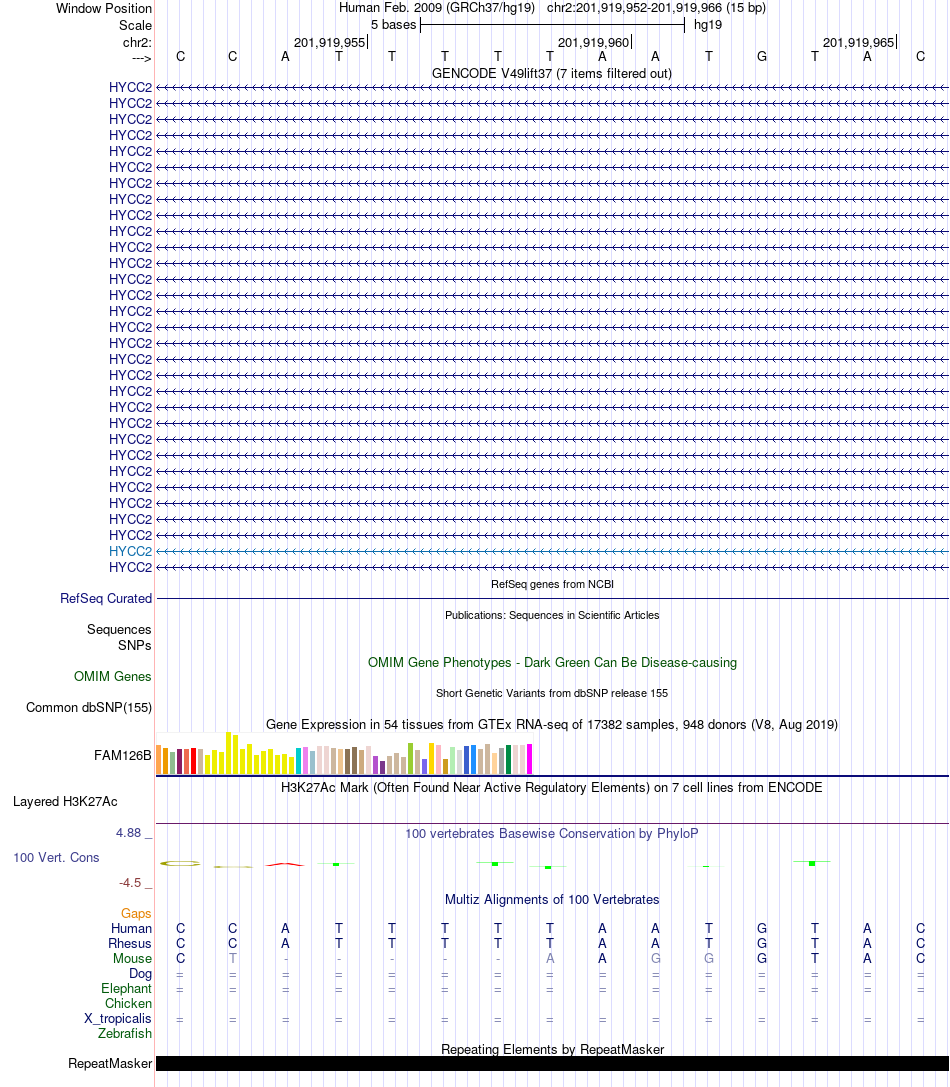
Task: Click the 'OMIM Genes' track label
Action: (x=112, y=677)
